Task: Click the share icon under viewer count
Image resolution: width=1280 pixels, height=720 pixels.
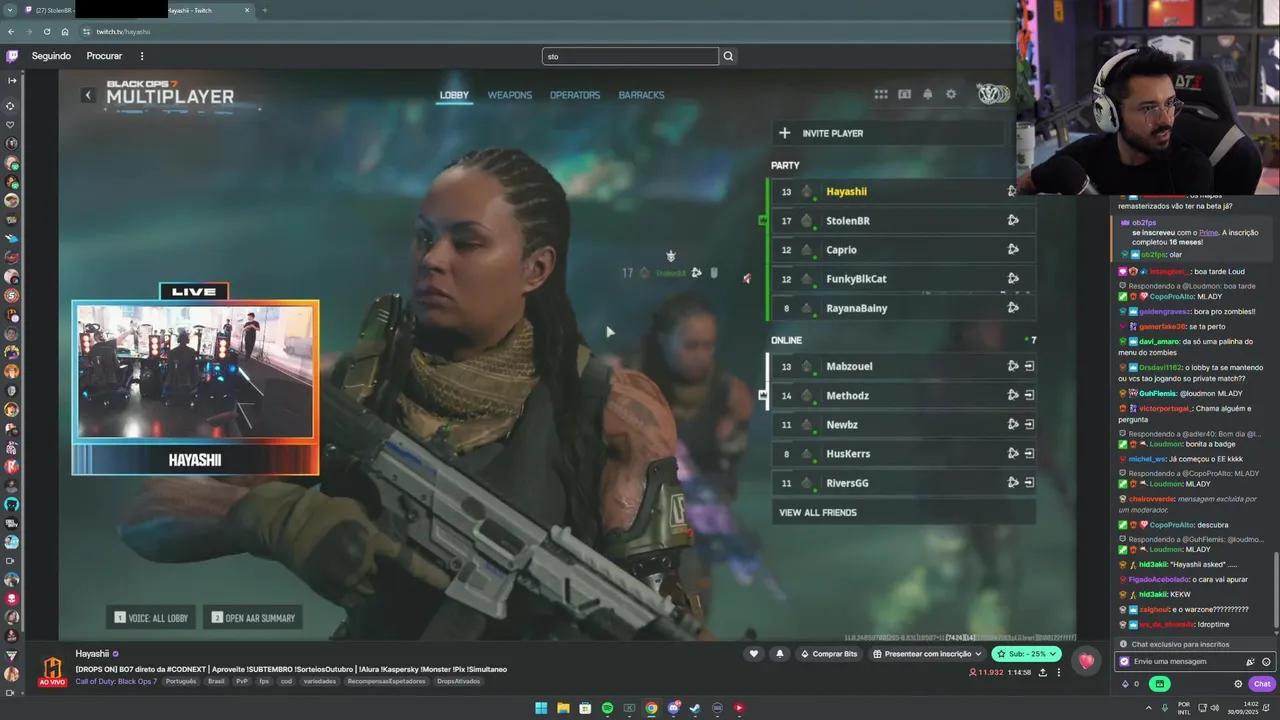Action: [x=1043, y=672]
